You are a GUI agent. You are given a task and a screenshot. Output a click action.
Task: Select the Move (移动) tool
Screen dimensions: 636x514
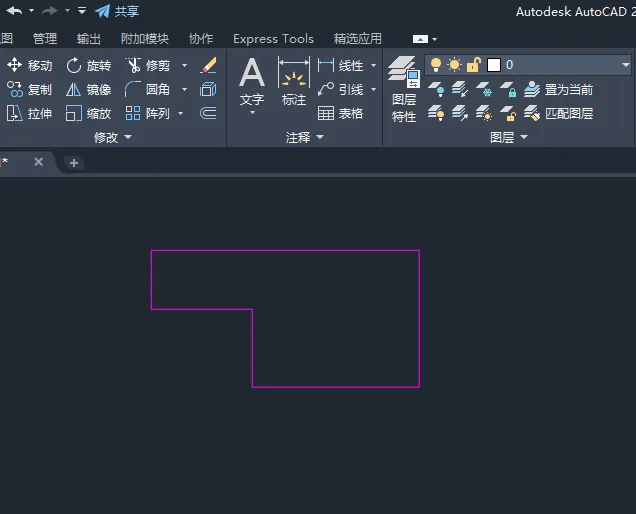tap(30, 65)
